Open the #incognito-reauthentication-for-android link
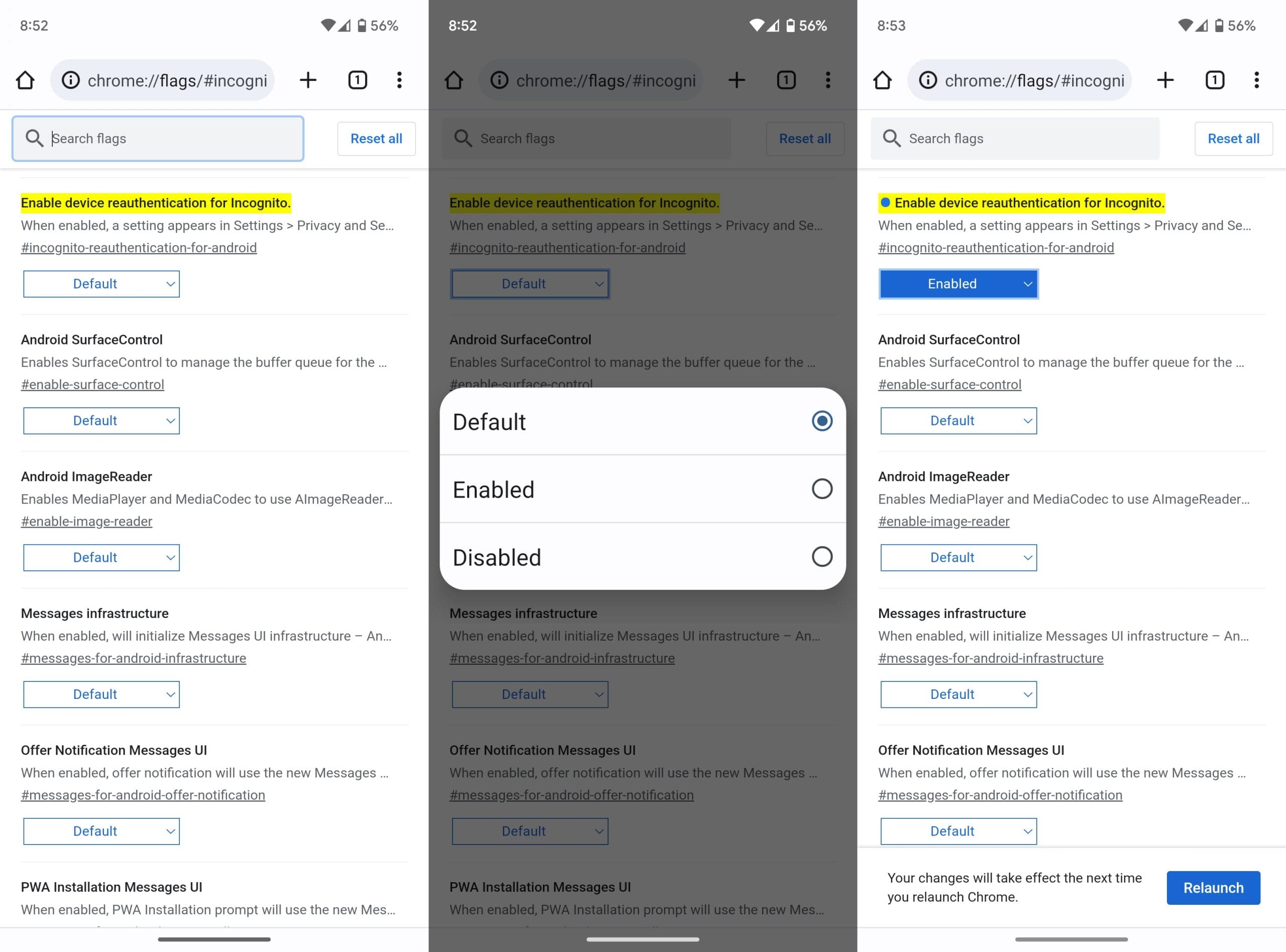1286x952 pixels. (x=139, y=246)
